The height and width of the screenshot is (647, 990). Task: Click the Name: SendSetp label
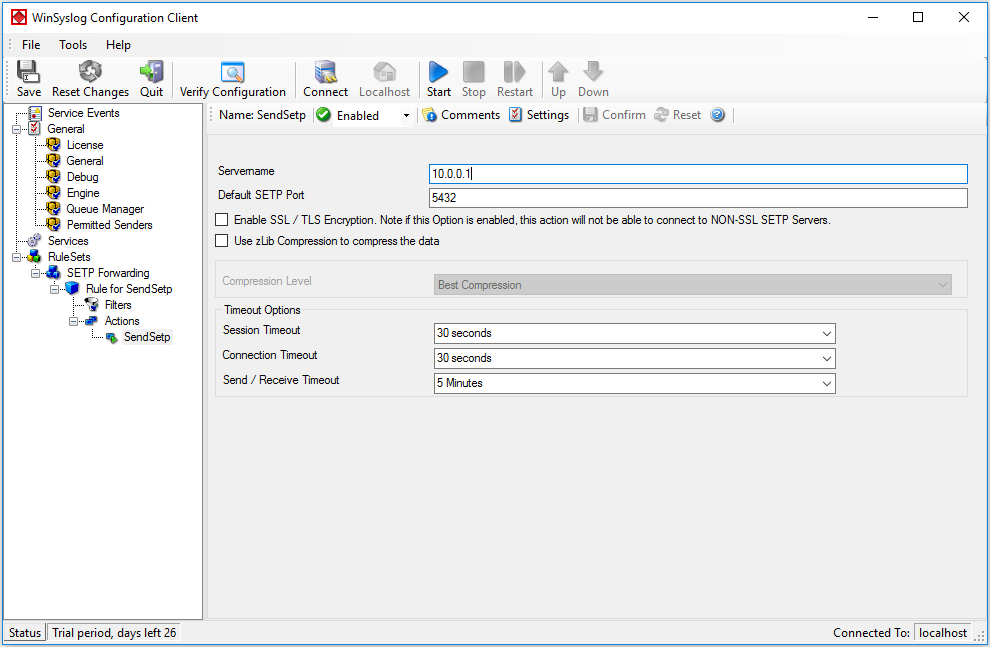point(262,115)
